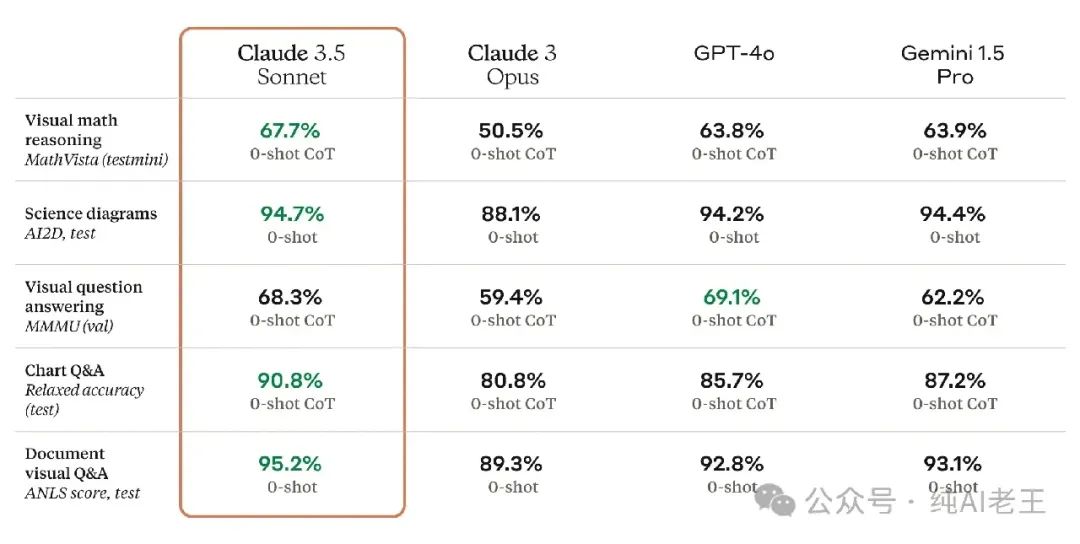
Task: Select the Gemini 1.5 Pro column header
Action: pyautogui.click(x=955, y=65)
